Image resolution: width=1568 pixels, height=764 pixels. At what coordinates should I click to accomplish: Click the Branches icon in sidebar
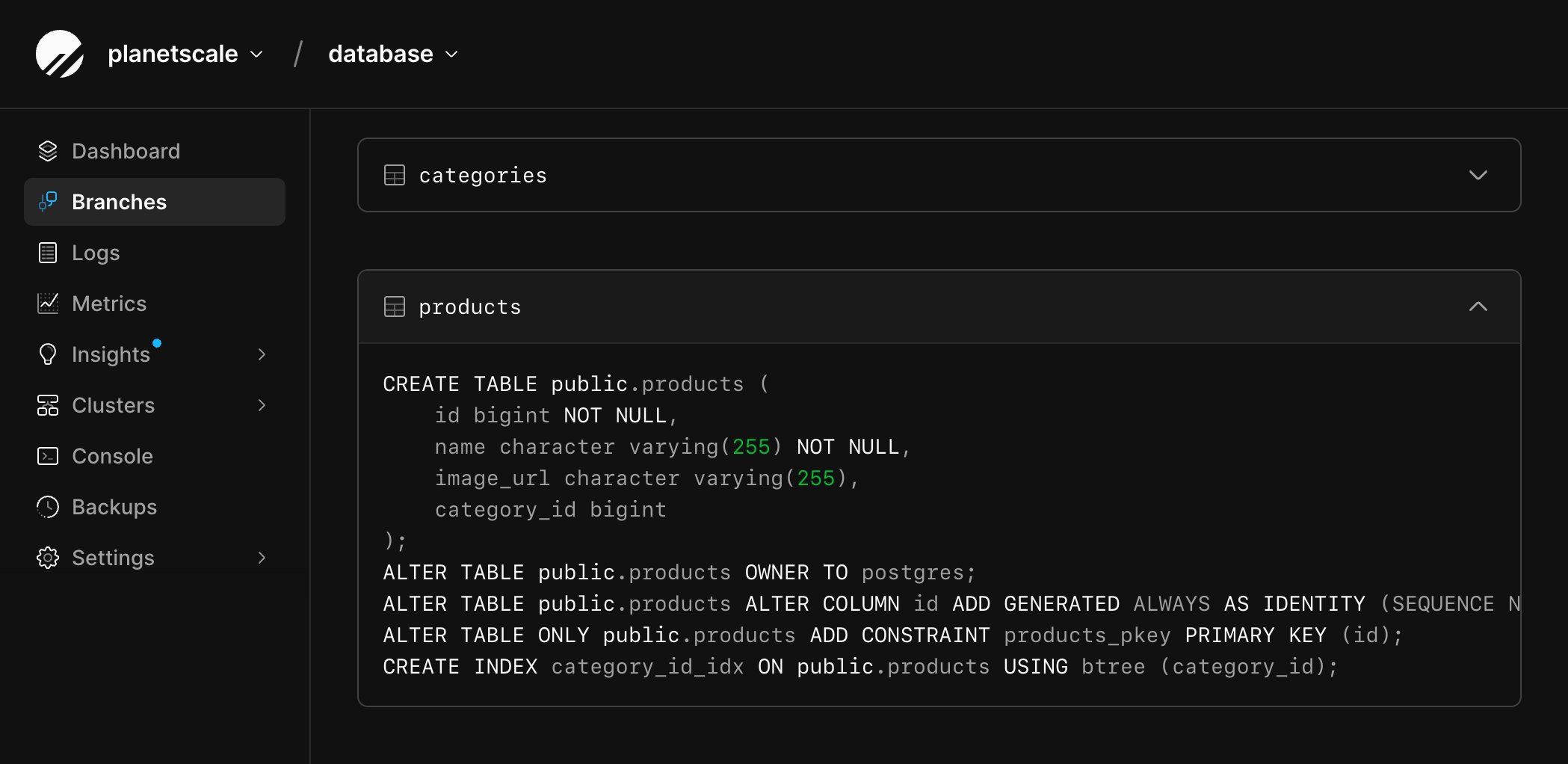(48, 202)
